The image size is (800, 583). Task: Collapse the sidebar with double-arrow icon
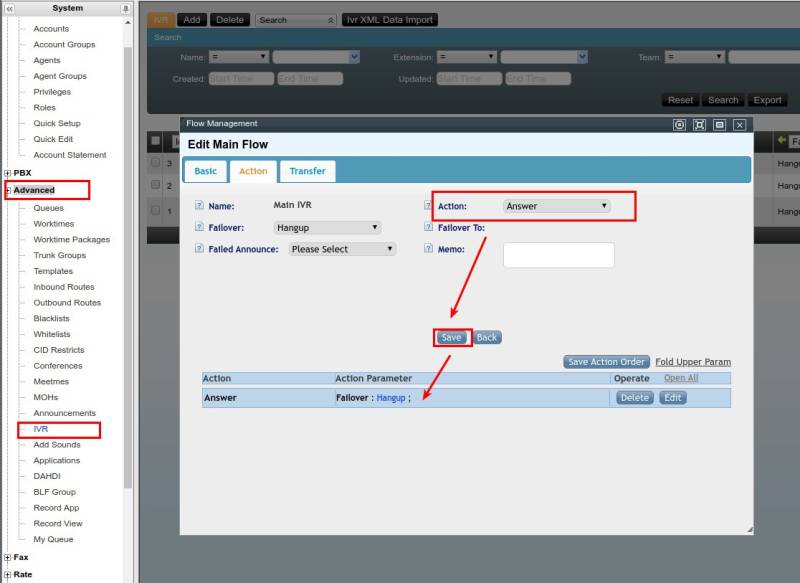pyautogui.click(x=9, y=8)
